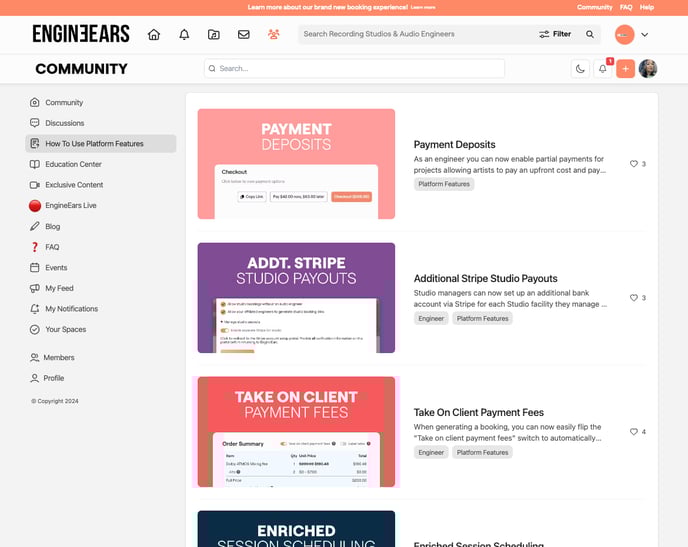688x547 pixels.
Task: Toggle dark mode with the moon icon
Action: click(x=580, y=69)
